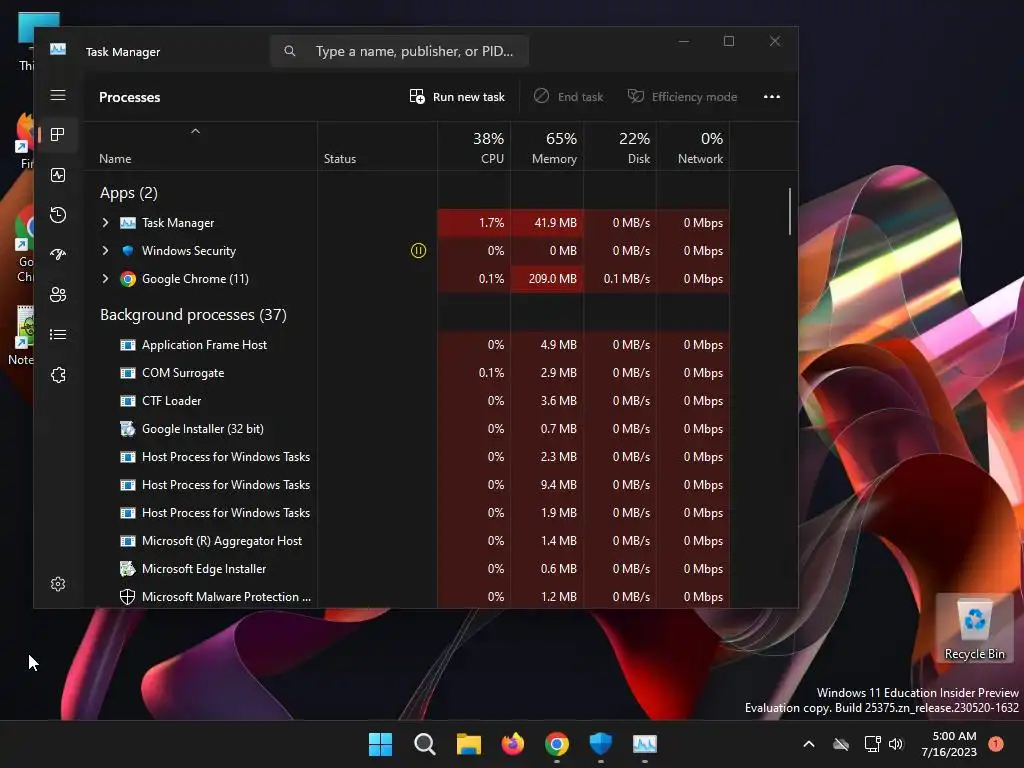Select the Application Frame Host process
This screenshot has width=1024, height=768.
204,345
